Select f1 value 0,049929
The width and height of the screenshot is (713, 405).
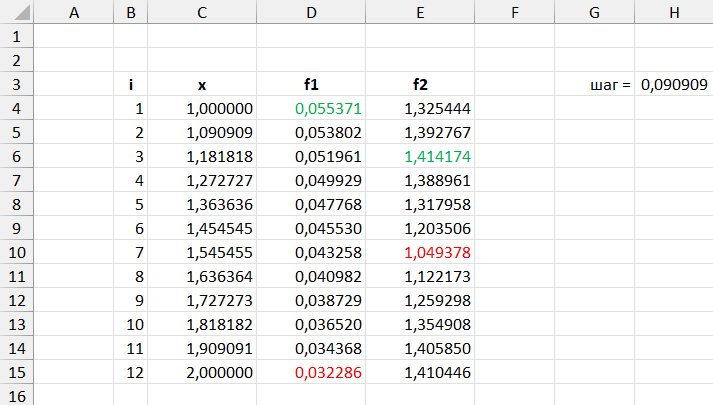[x=311, y=180]
